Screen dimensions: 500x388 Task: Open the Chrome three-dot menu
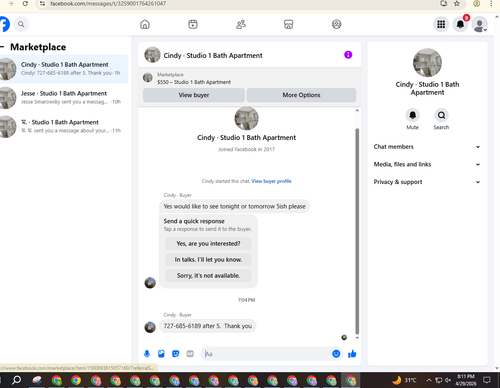491,4
